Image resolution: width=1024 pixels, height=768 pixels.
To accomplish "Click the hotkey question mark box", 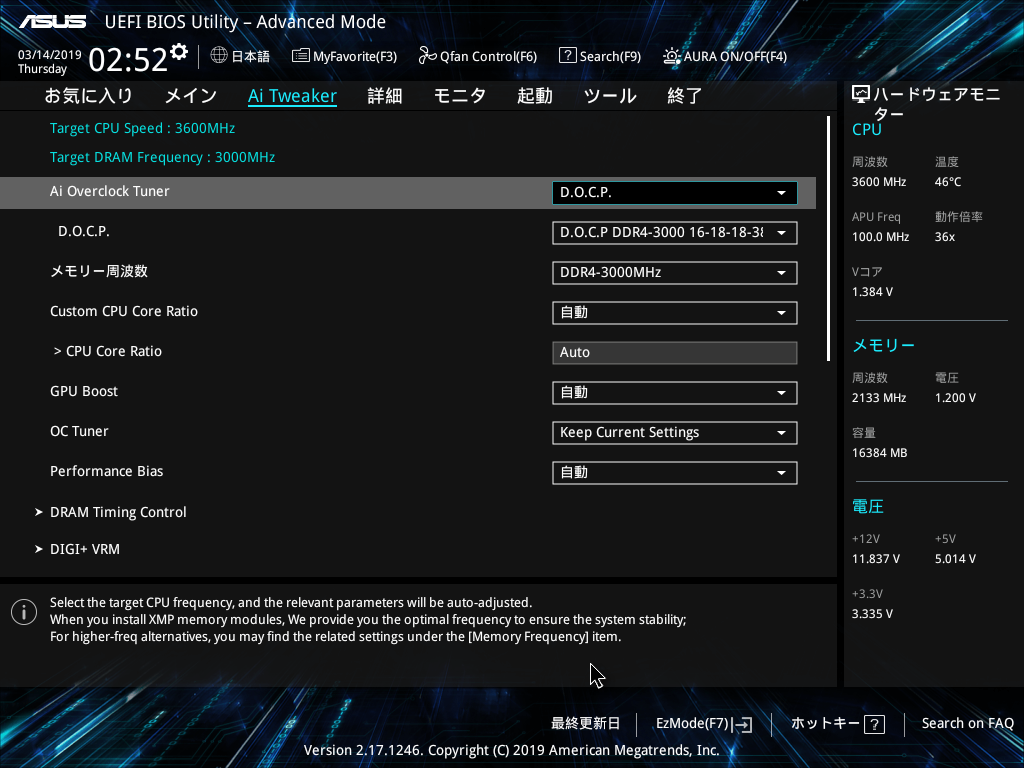I will (874, 724).
